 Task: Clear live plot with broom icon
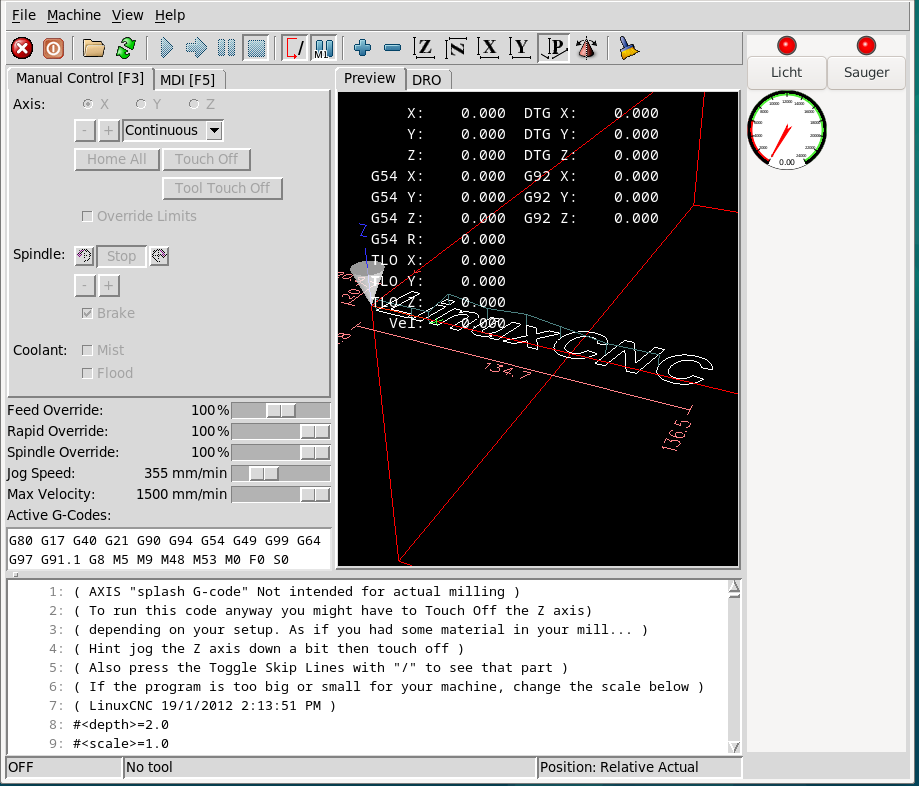coord(628,47)
